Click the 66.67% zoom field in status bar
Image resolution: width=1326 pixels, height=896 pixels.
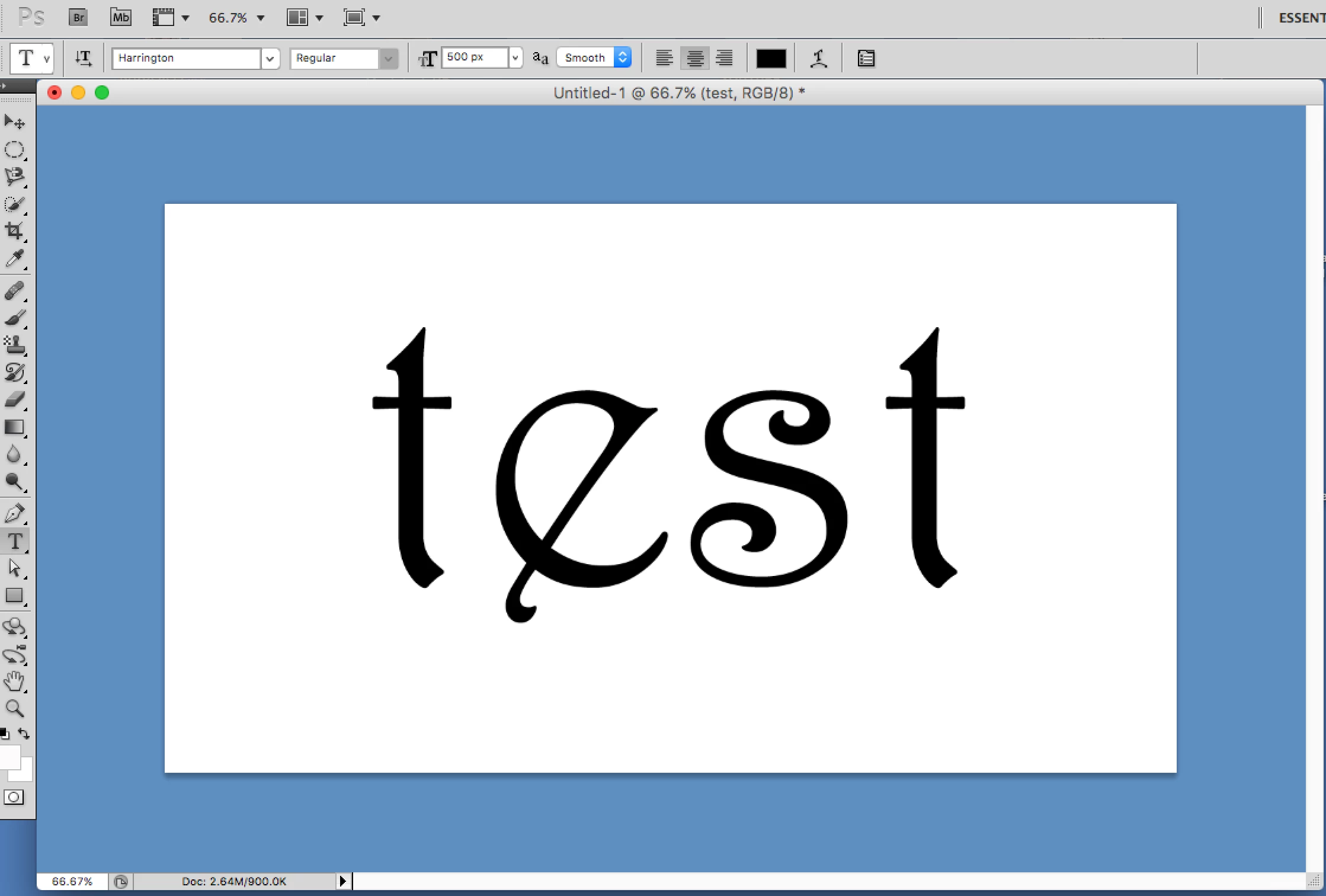(x=72, y=881)
